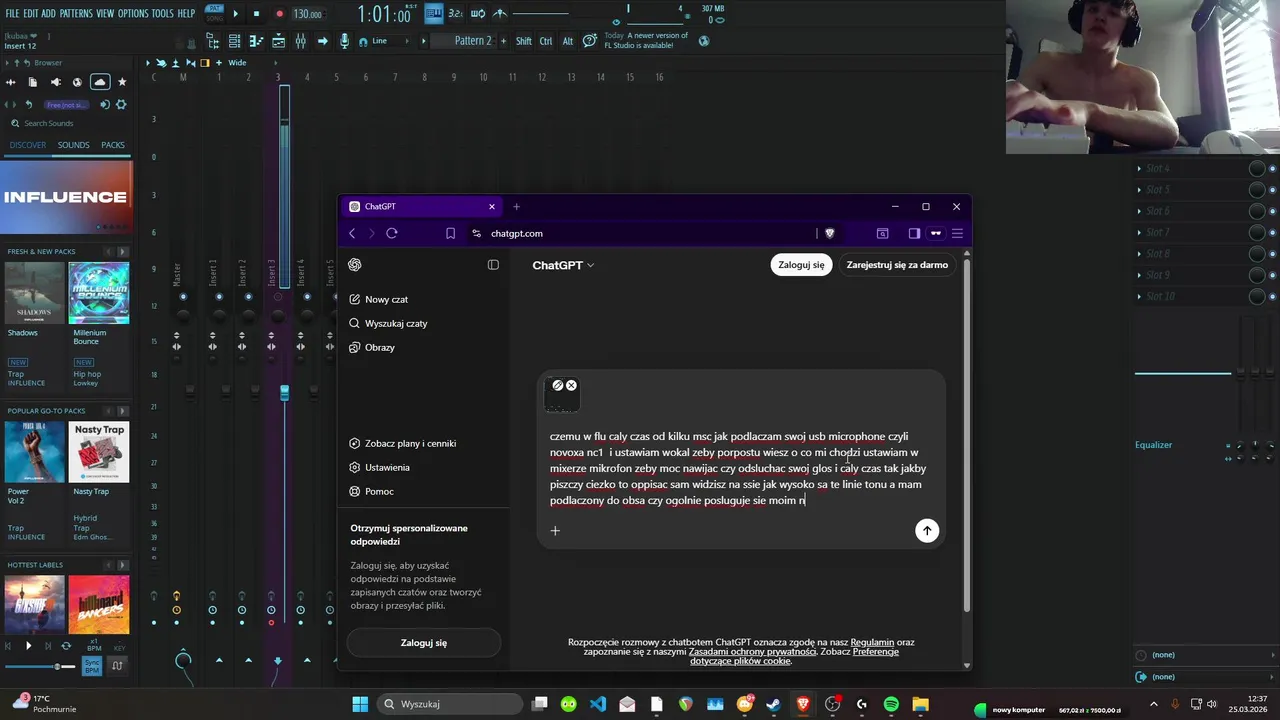Play the browser sound preview button
1280x720 pixels.
pos(28,646)
